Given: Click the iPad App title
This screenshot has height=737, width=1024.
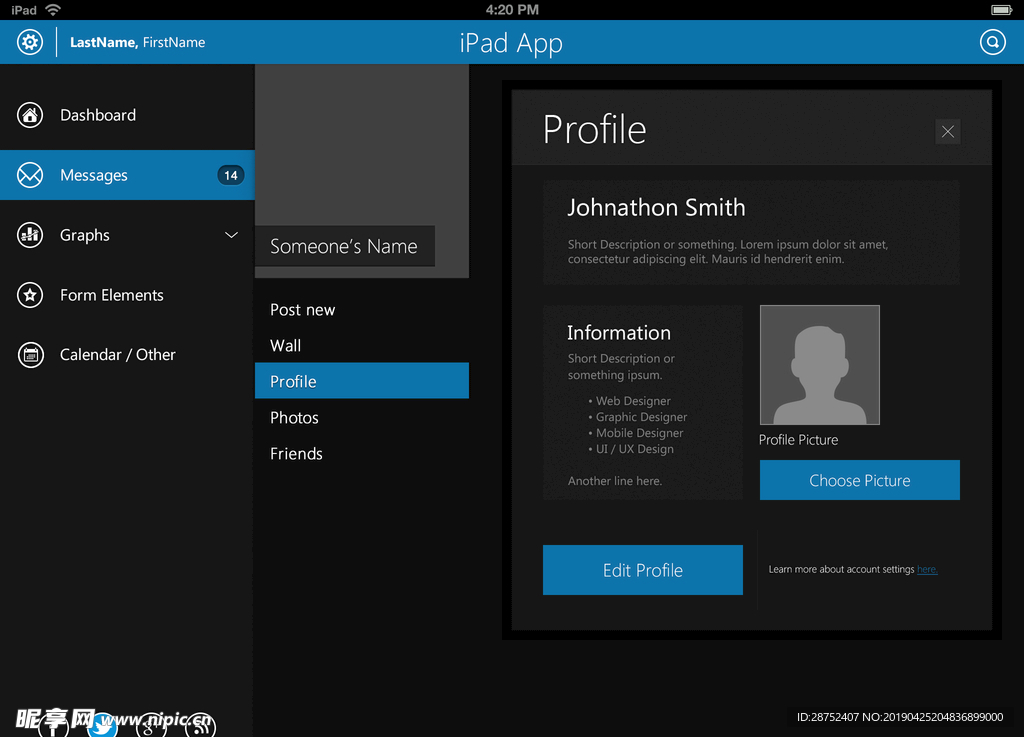Looking at the screenshot, I should [x=511, y=43].
